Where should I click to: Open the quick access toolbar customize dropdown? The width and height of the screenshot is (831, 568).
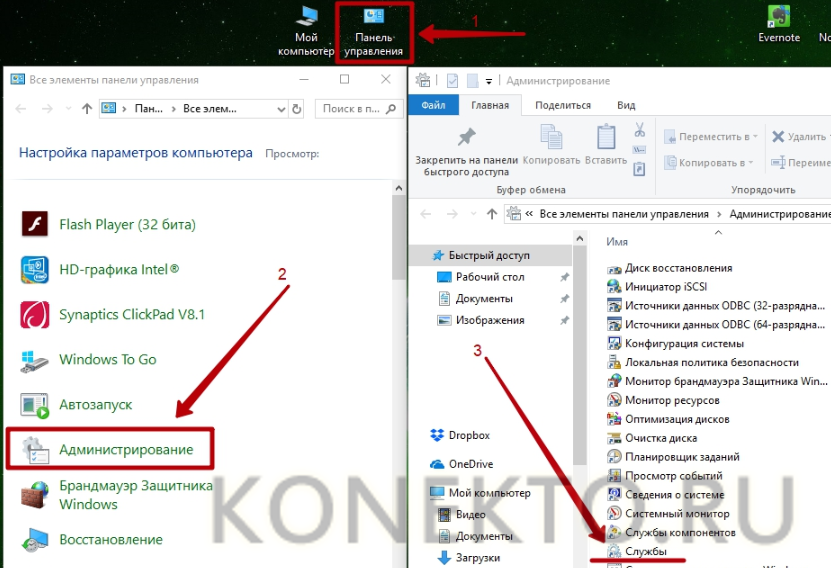coord(489,81)
